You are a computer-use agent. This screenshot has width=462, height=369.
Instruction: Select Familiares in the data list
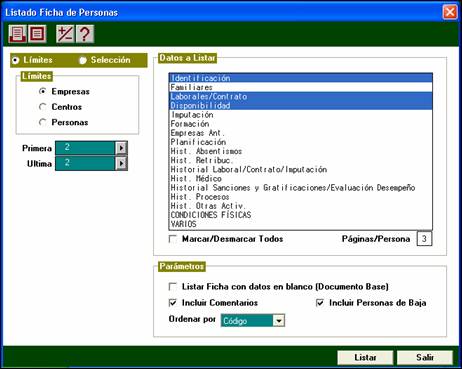pyautogui.click(x=301, y=87)
